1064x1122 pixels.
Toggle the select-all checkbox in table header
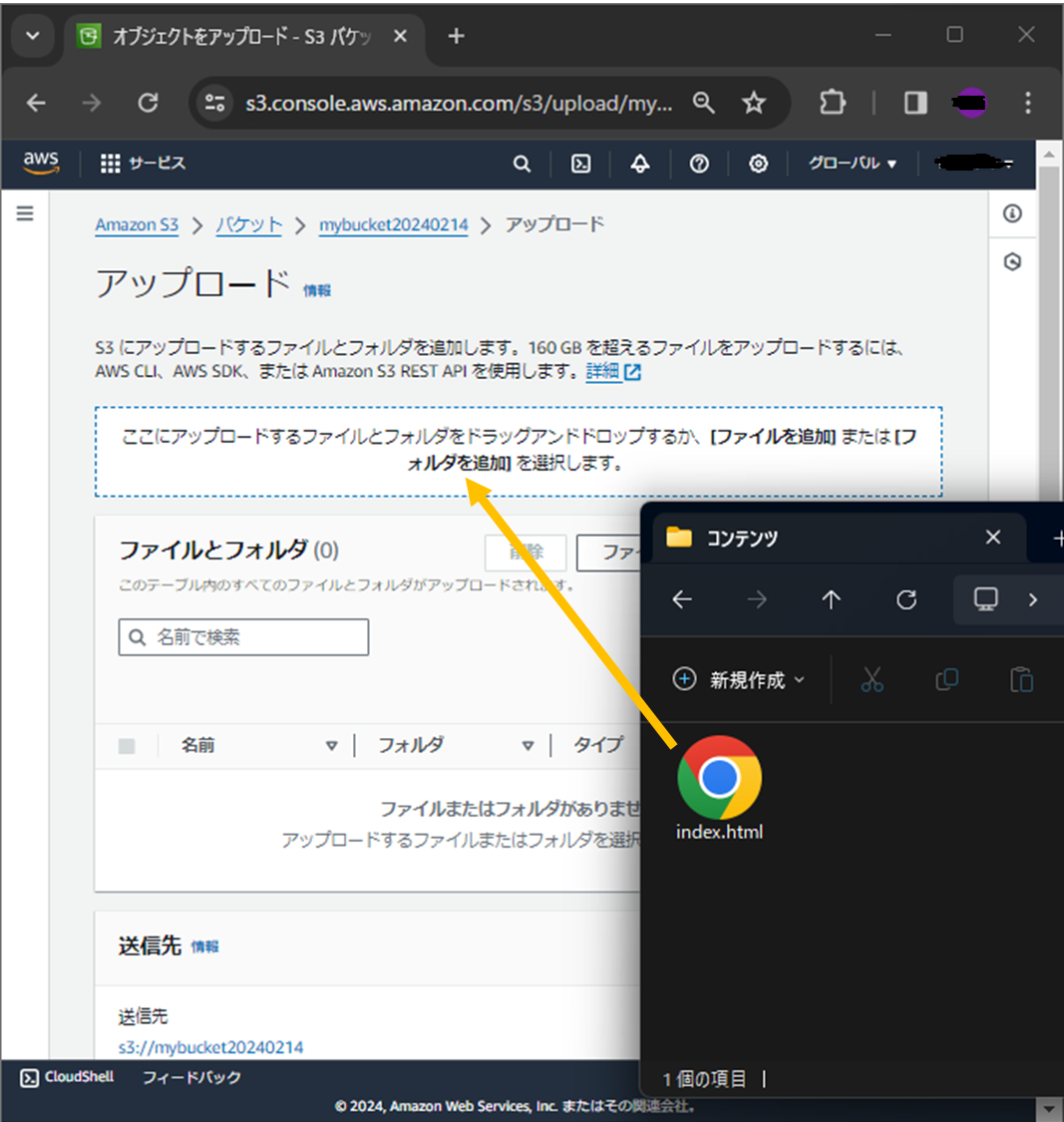[127, 746]
